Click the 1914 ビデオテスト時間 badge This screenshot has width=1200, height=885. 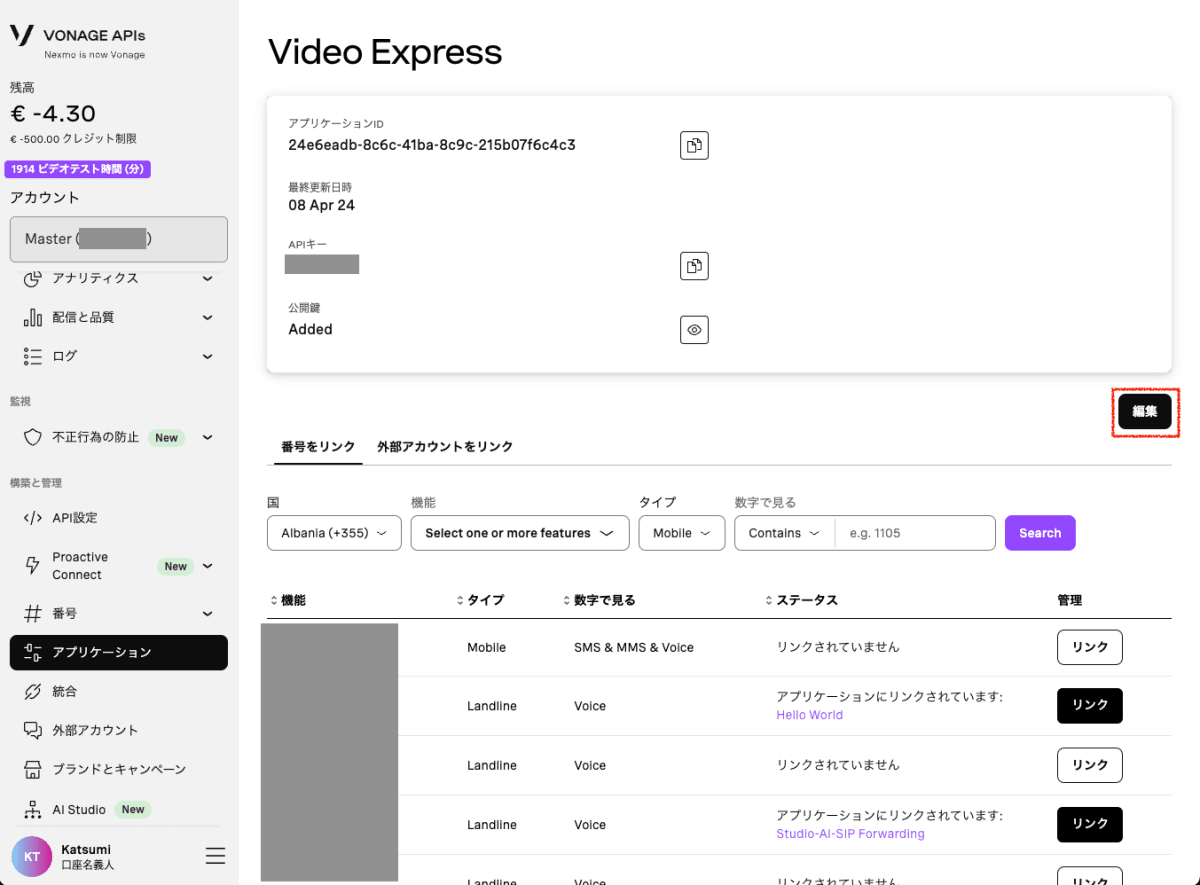(x=78, y=170)
